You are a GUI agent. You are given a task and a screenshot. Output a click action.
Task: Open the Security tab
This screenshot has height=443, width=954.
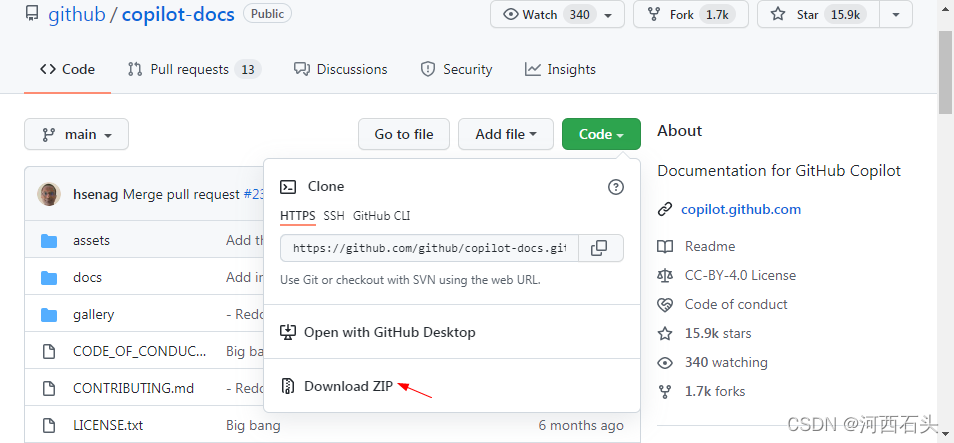[x=456, y=69]
